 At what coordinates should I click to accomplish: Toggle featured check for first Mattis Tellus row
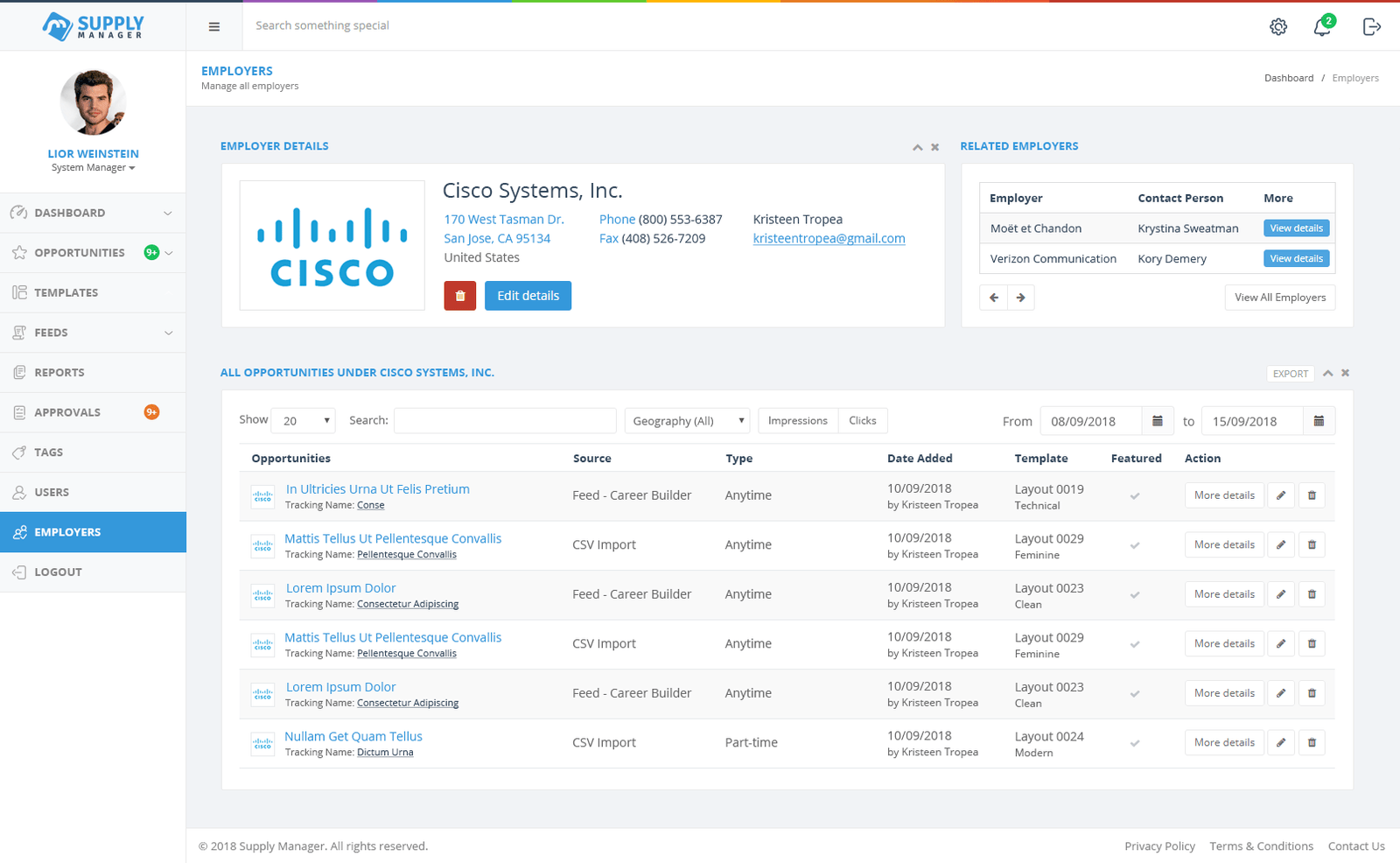coord(1135,545)
